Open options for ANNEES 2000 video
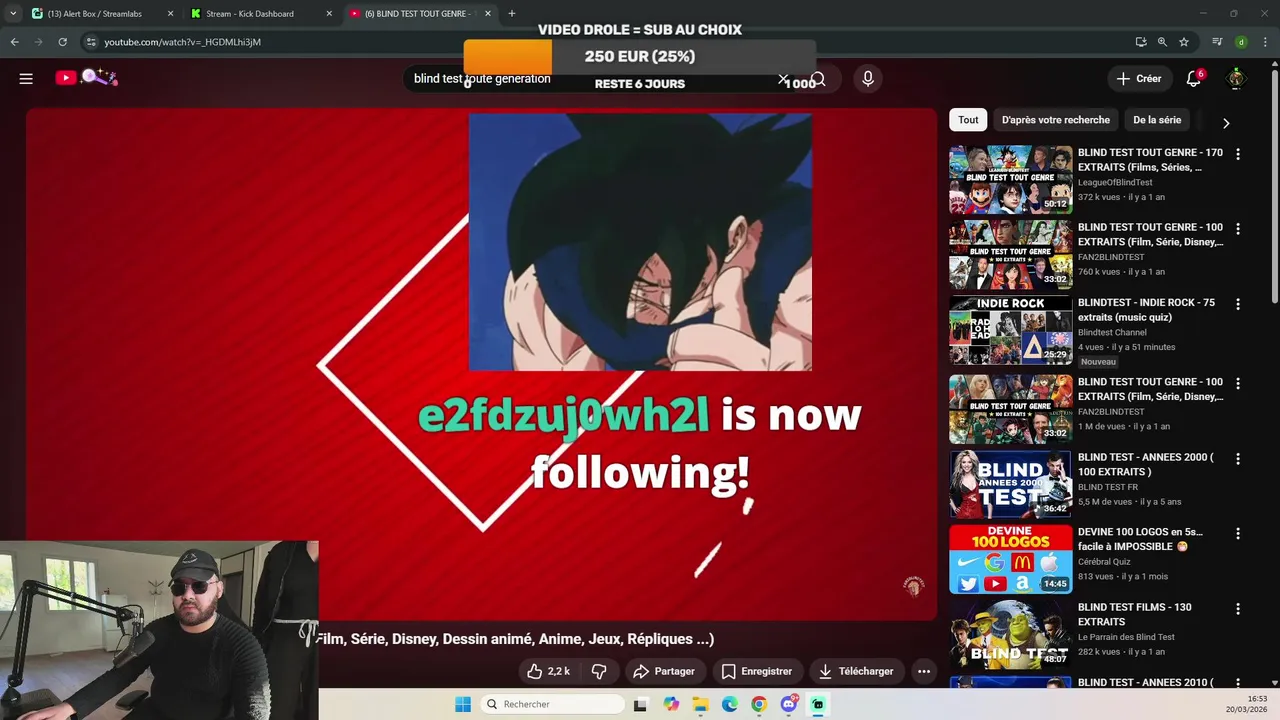 pyautogui.click(x=1238, y=459)
